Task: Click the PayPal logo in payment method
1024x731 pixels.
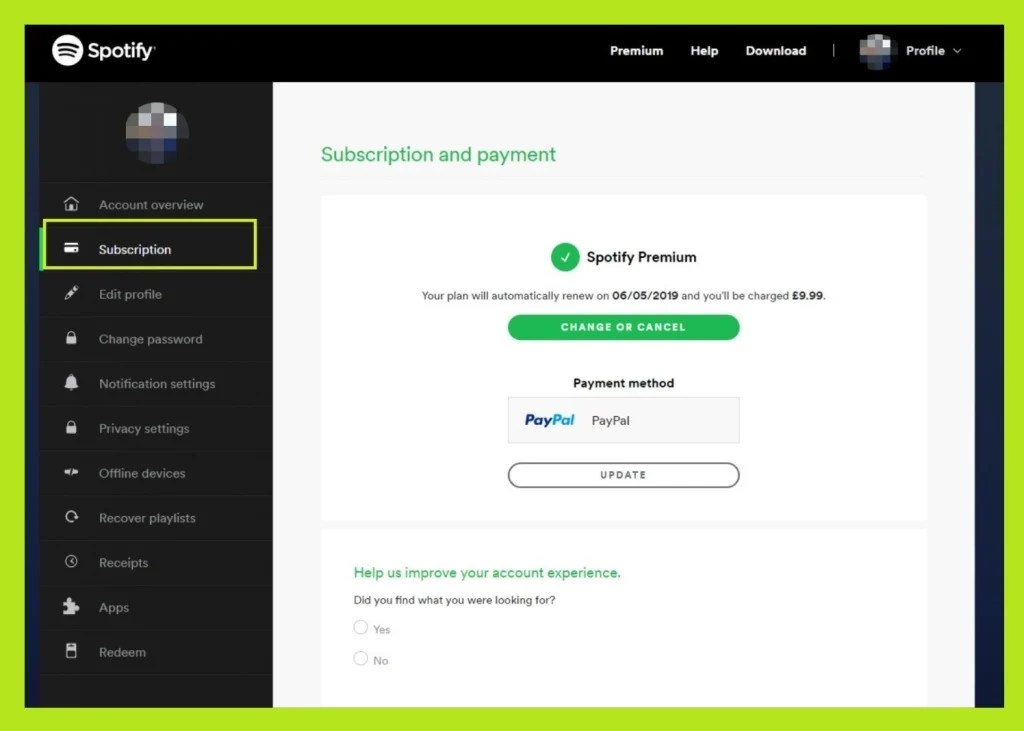Action: (549, 420)
